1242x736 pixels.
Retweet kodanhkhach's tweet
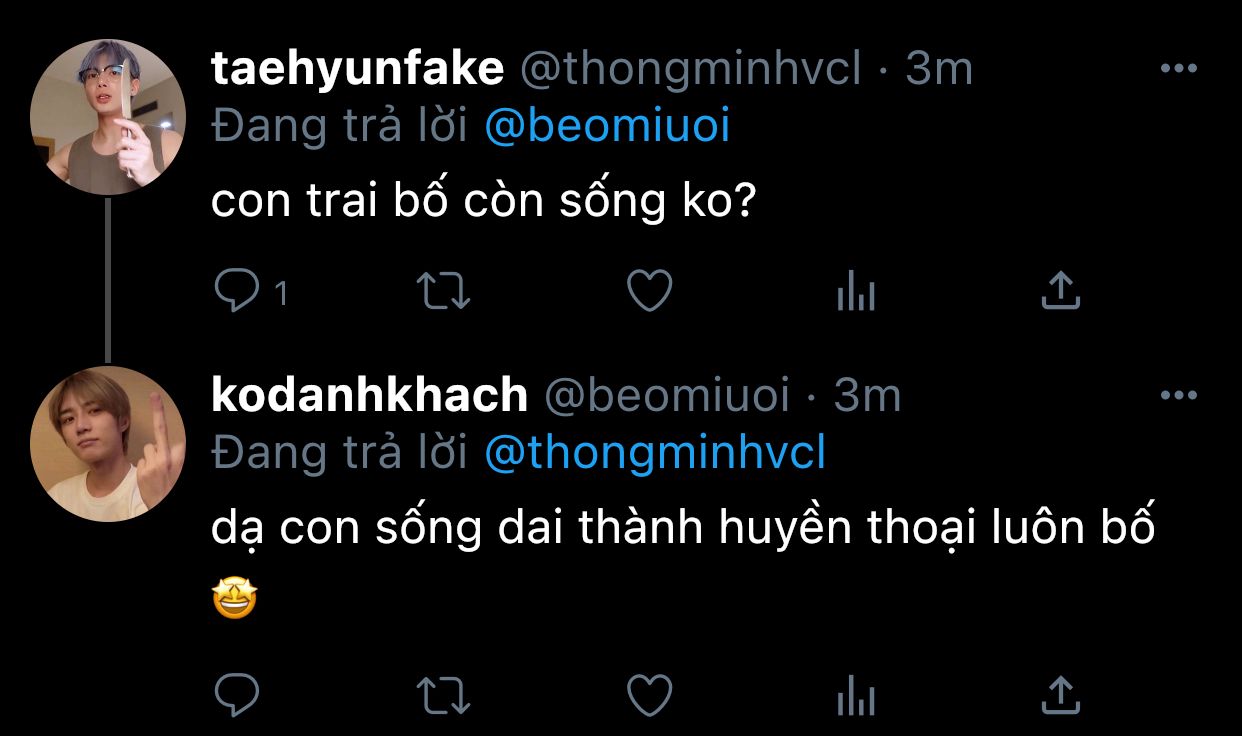coord(443,694)
